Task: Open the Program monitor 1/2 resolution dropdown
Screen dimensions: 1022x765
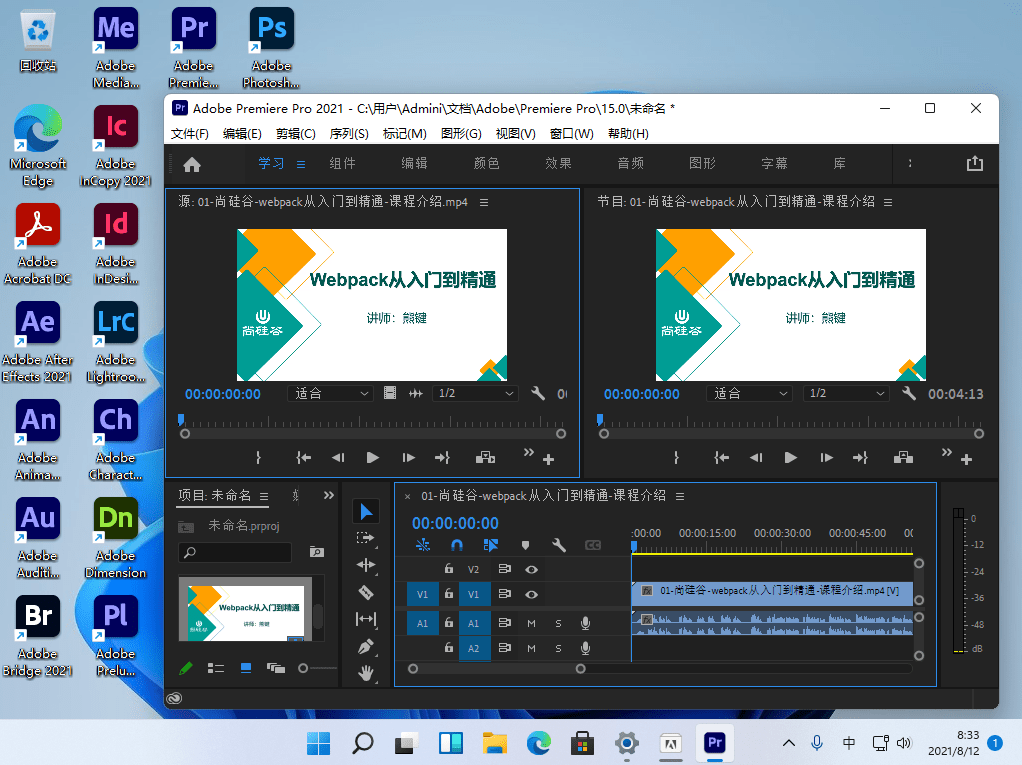Action: 845,394
